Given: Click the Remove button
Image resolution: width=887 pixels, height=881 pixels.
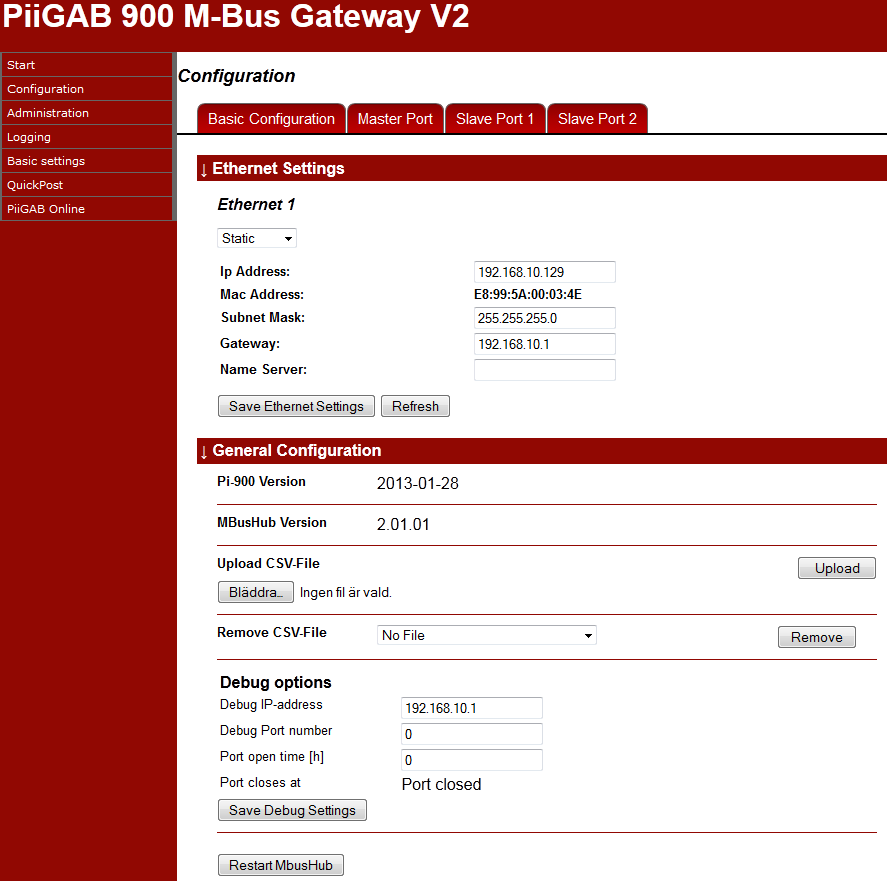Looking at the screenshot, I should coord(817,637).
